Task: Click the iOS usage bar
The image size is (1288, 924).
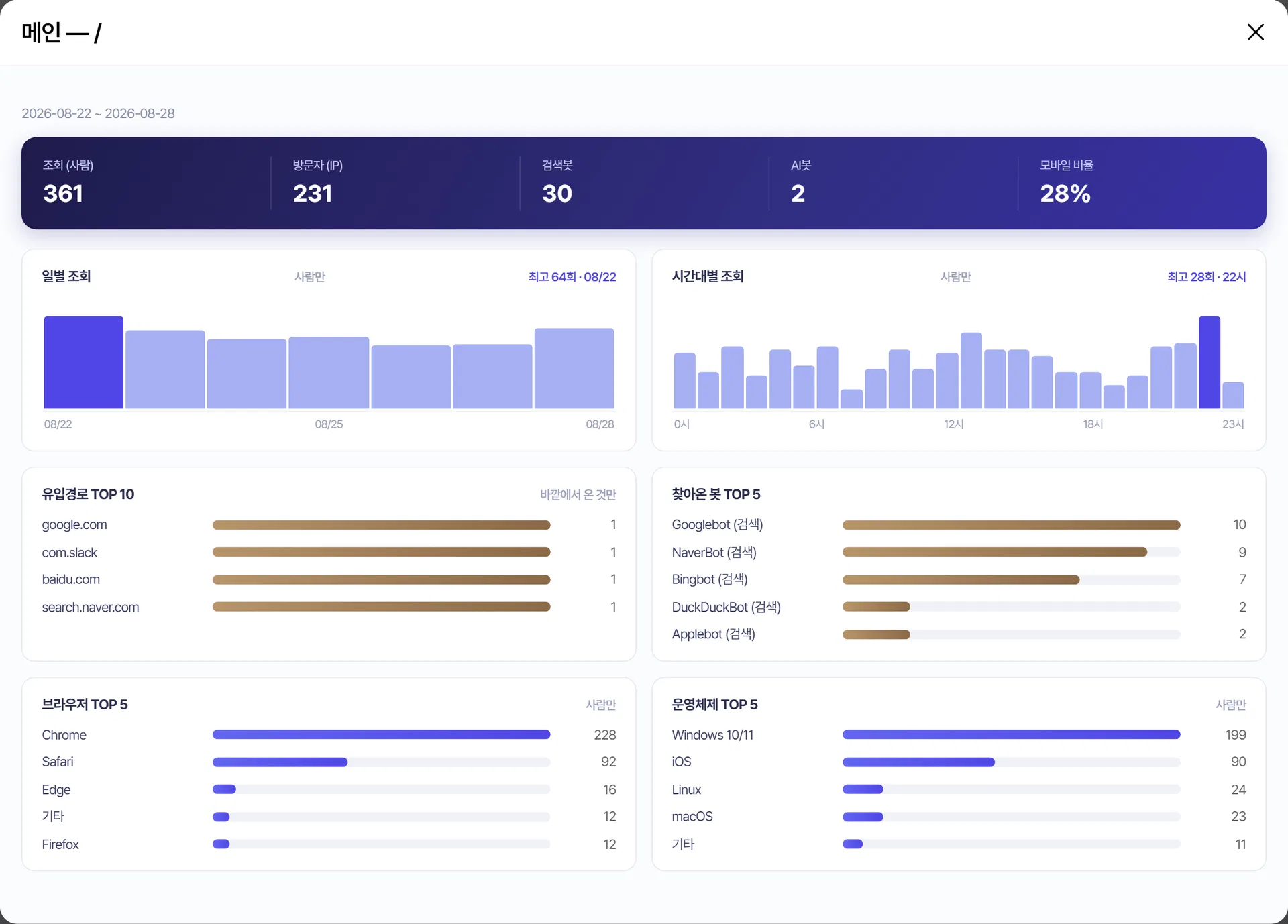Action: point(1011,762)
